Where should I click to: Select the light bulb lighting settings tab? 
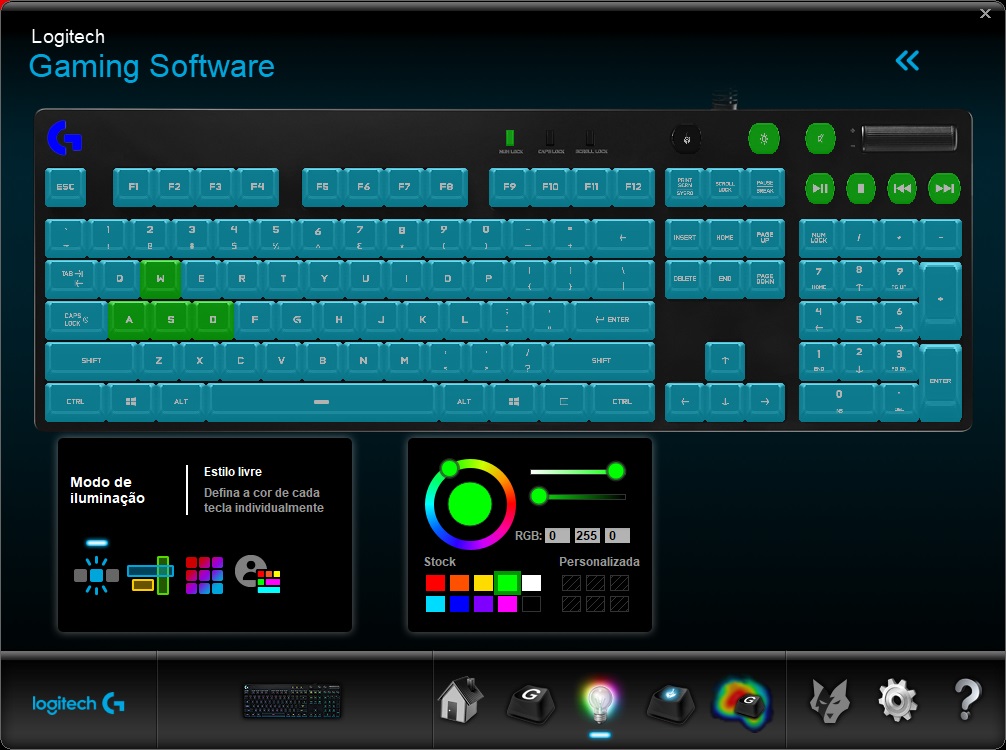click(599, 701)
